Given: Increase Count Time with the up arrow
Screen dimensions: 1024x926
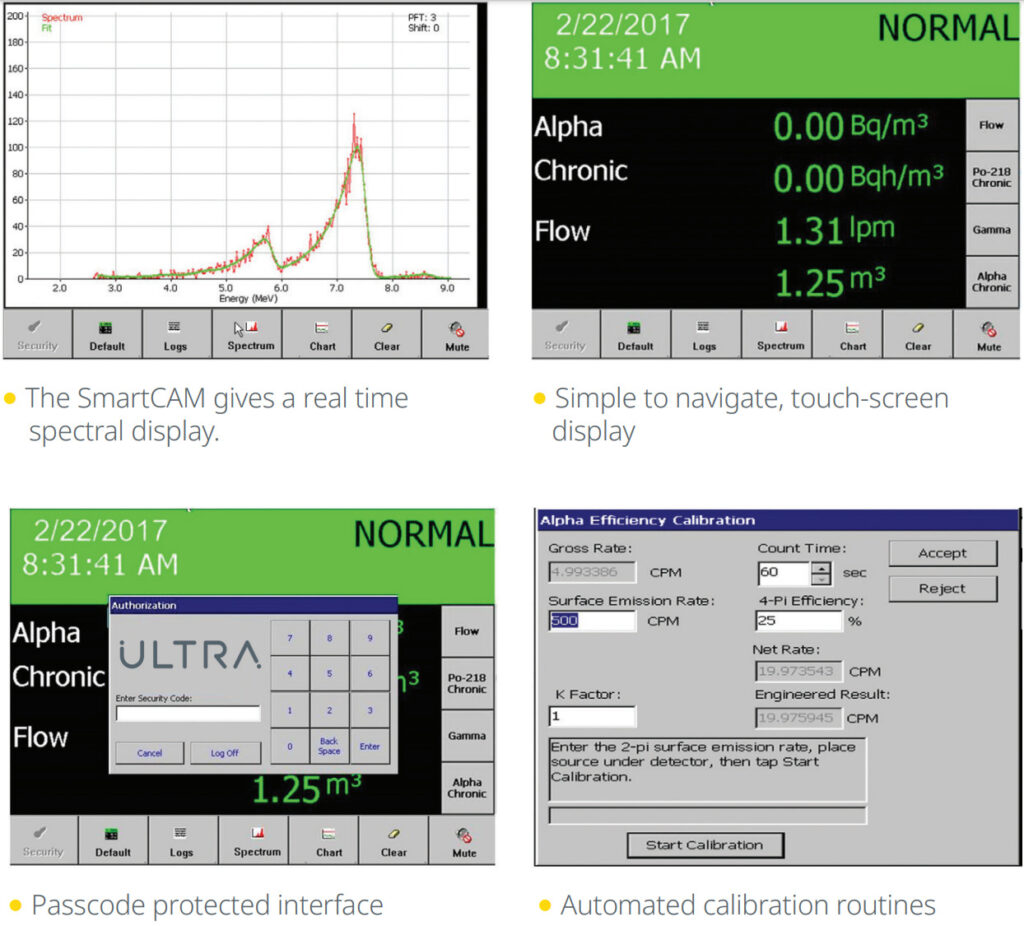Looking at the screenshot, I should (821, 568).
